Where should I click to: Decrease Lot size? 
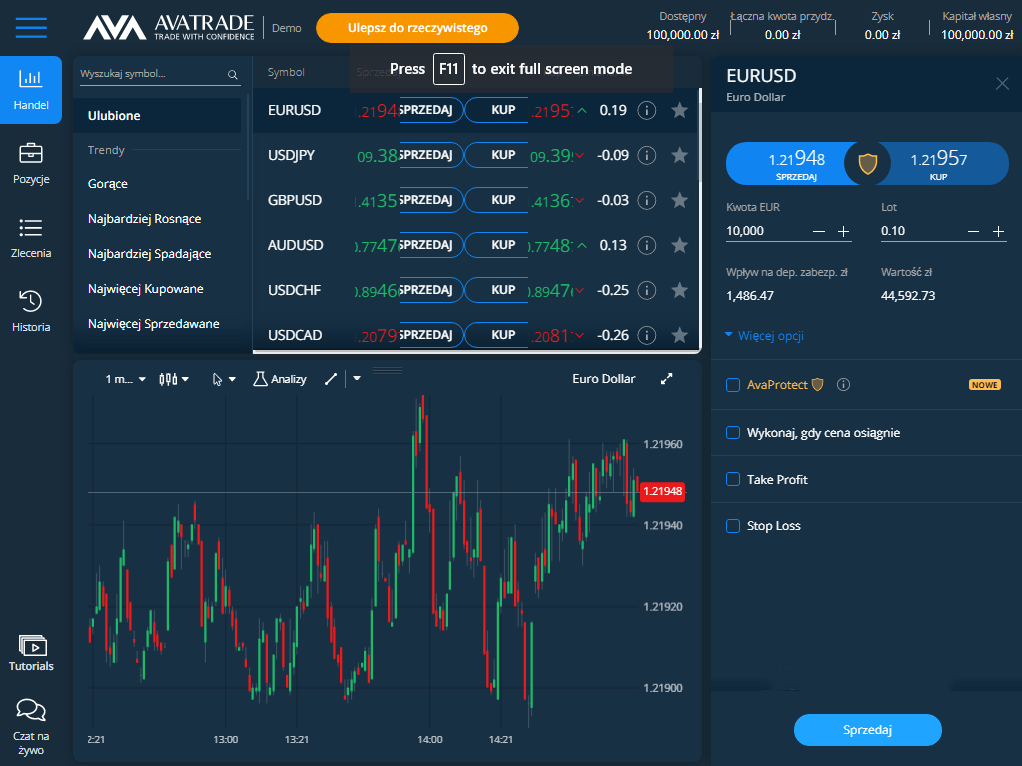(973, 231)
